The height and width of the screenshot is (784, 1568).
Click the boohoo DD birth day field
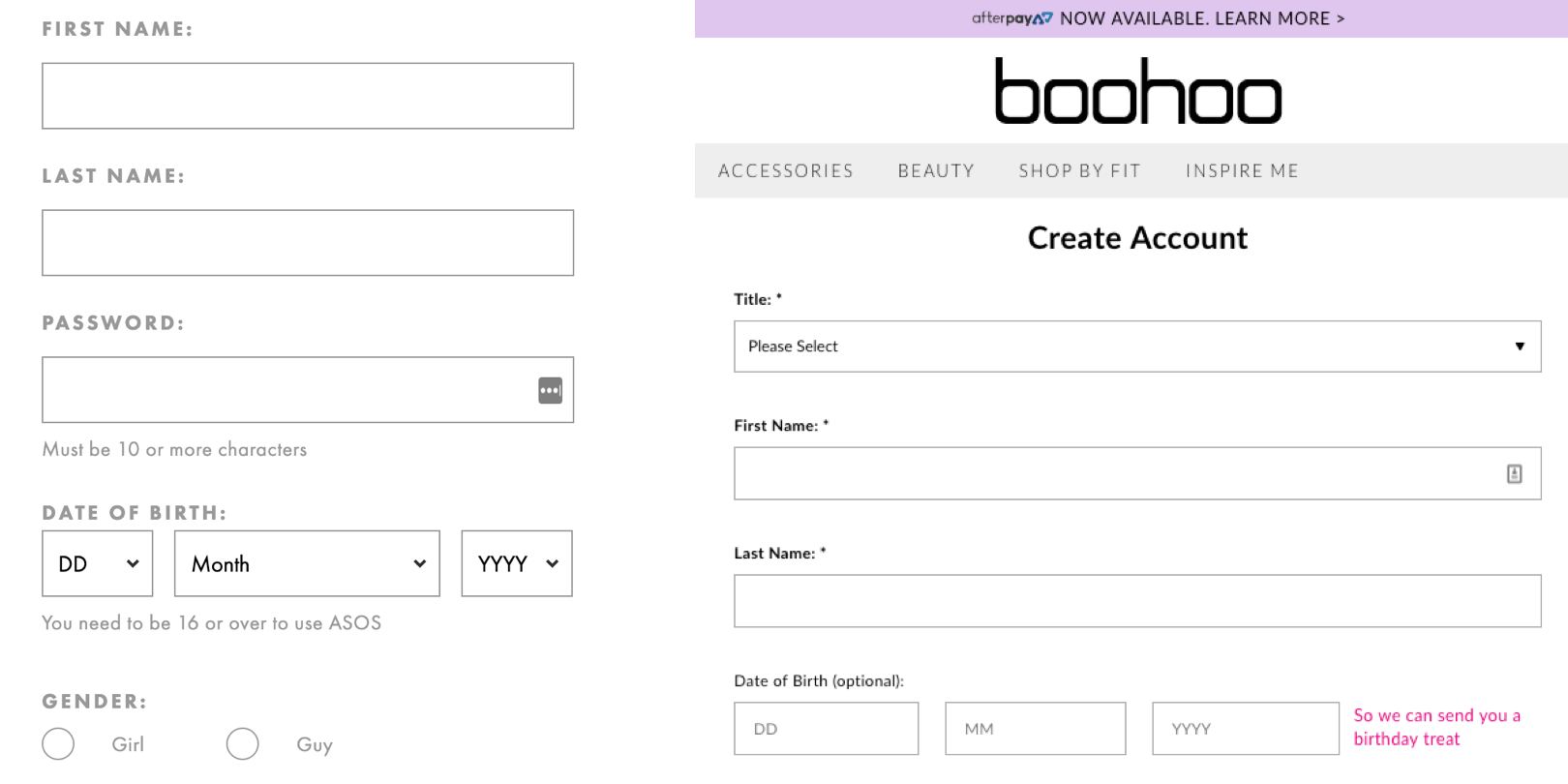826,729
